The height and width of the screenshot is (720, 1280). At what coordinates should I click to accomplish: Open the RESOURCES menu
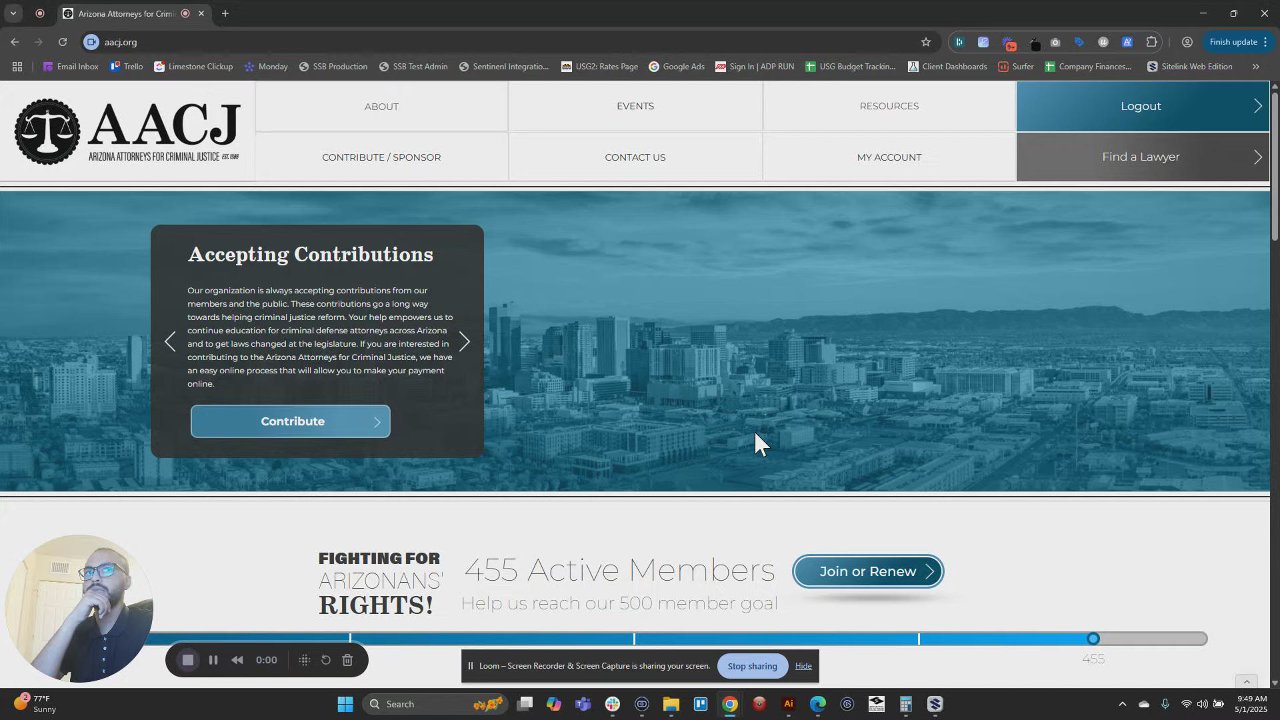click(889, 106)
